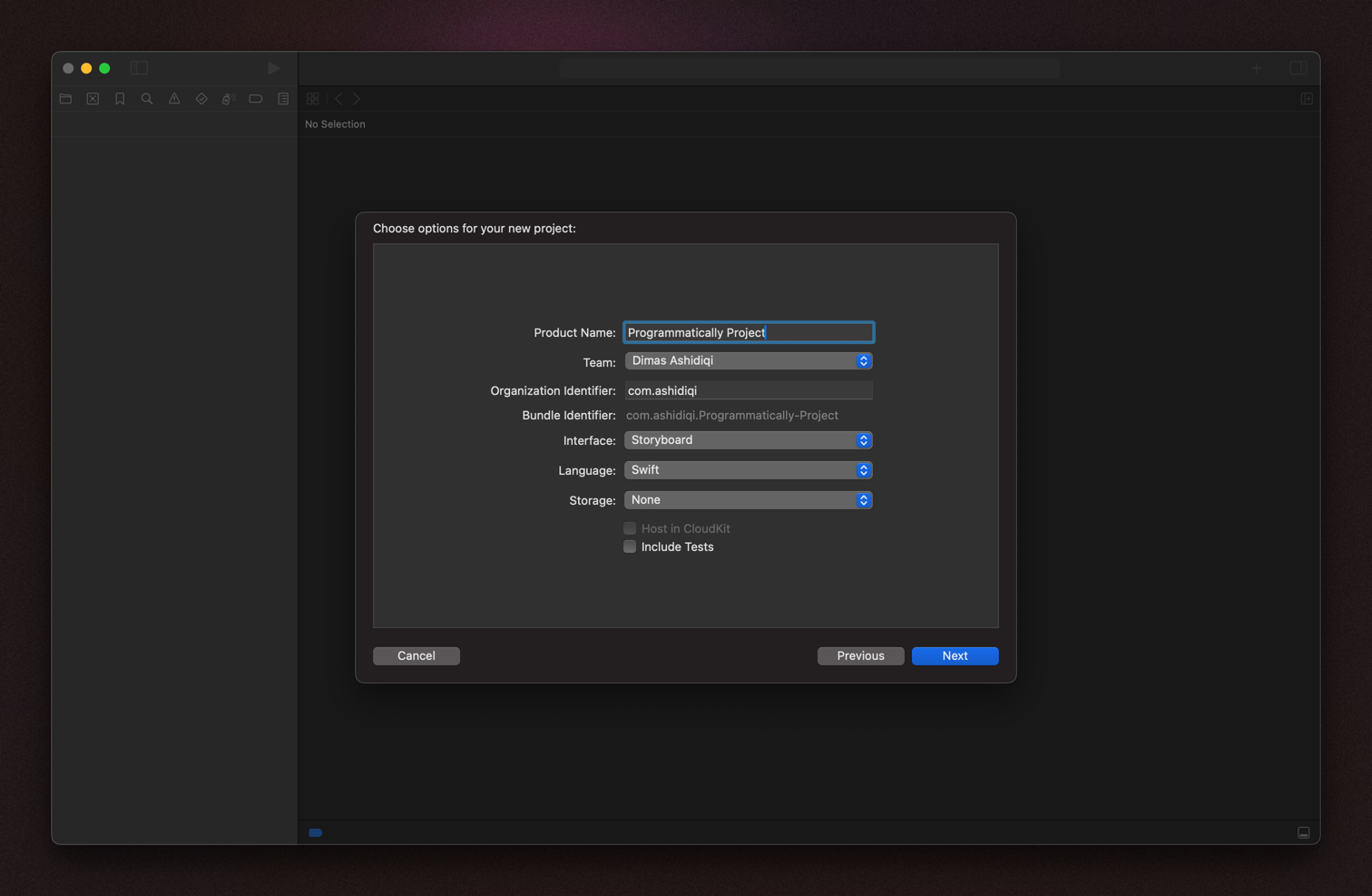The image size is (1372, 896).
Task: Show the Bookmark navigator
Action: (x=119, y=98)
